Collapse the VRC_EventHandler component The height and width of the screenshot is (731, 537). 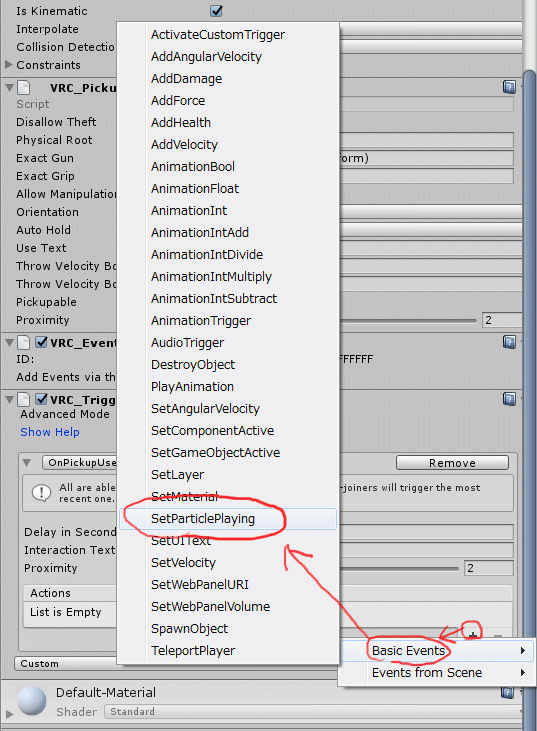coord(9,343)
